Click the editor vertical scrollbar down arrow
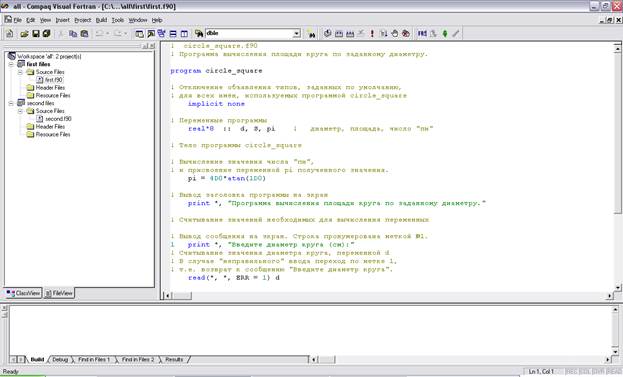 tap(617, 287)
